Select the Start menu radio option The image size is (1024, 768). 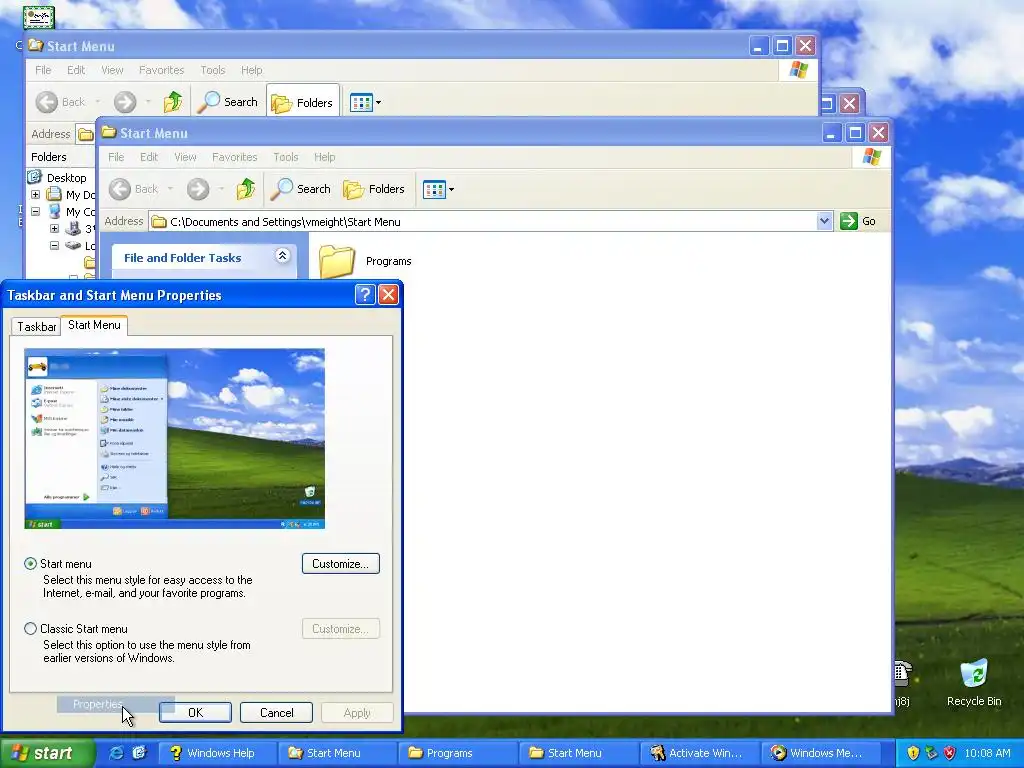30,564
